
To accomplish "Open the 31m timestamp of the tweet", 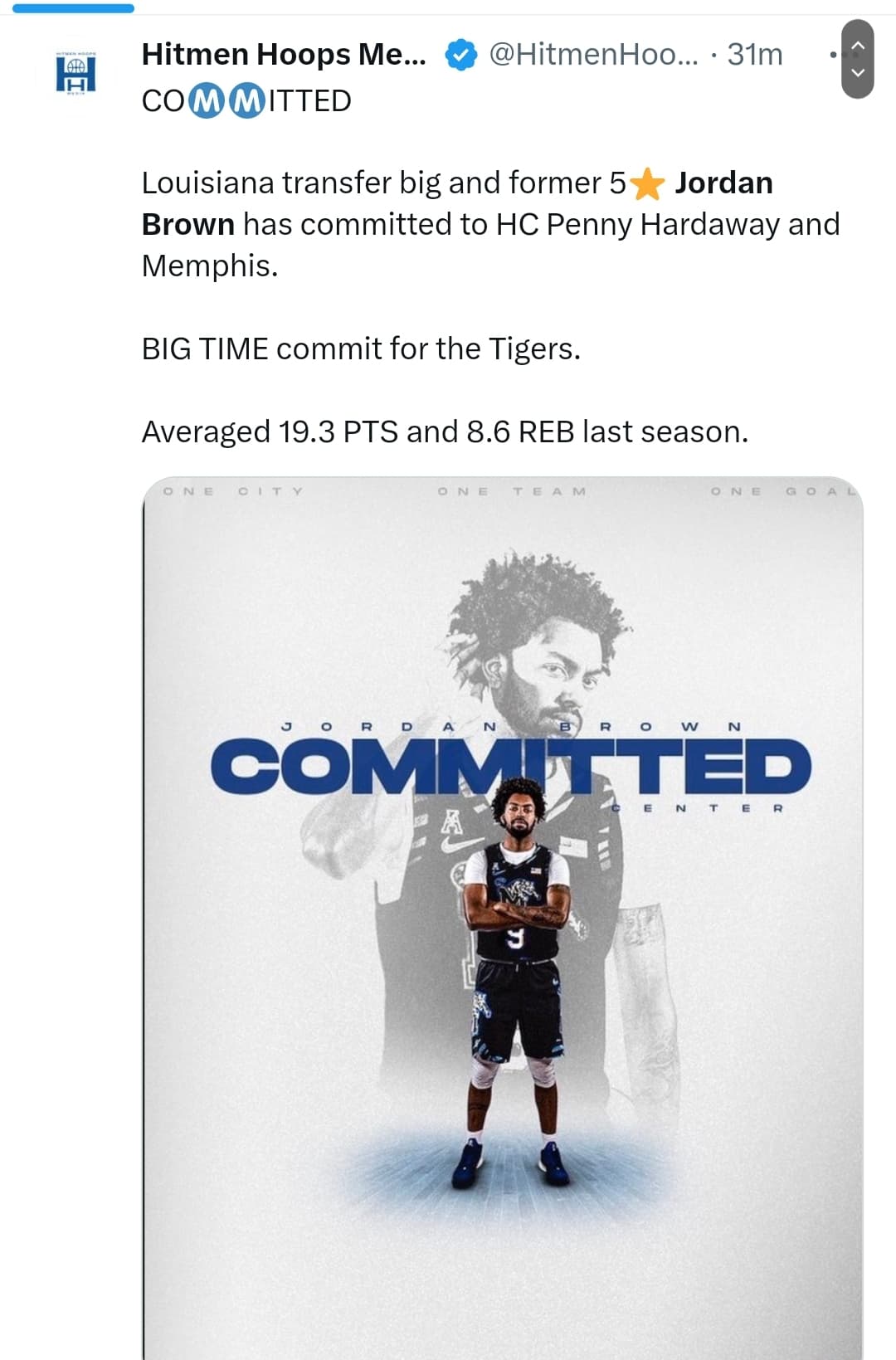I will [x=755, y=55].
